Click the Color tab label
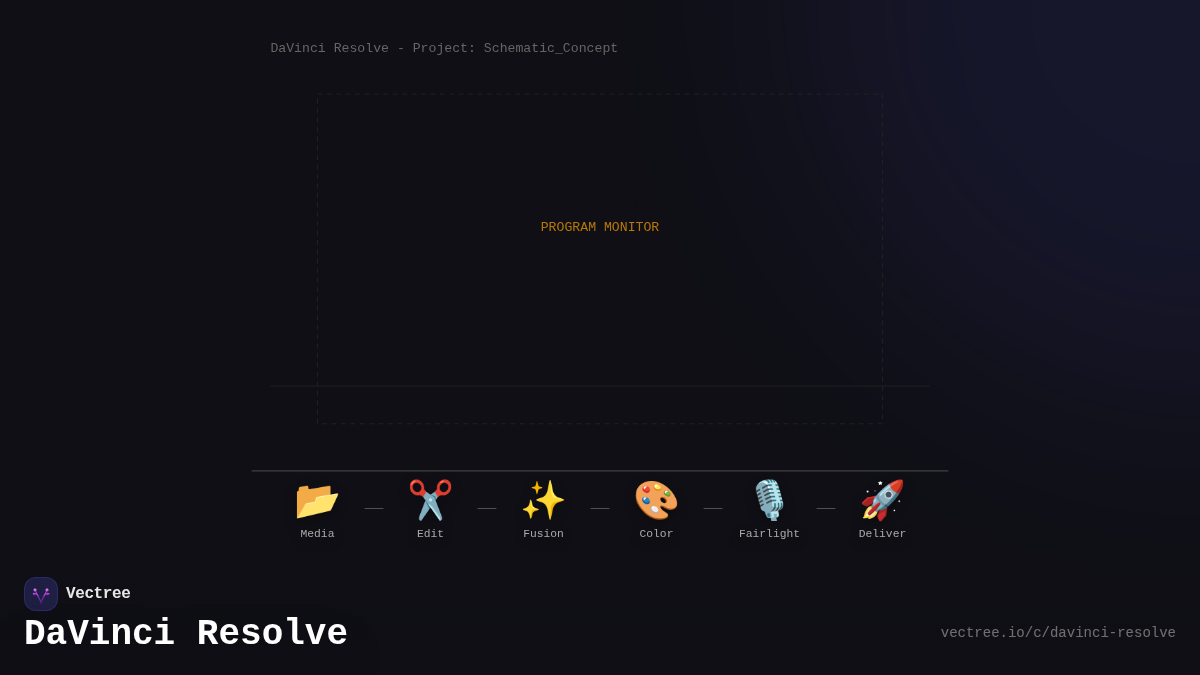 click(x=656, y=533)
